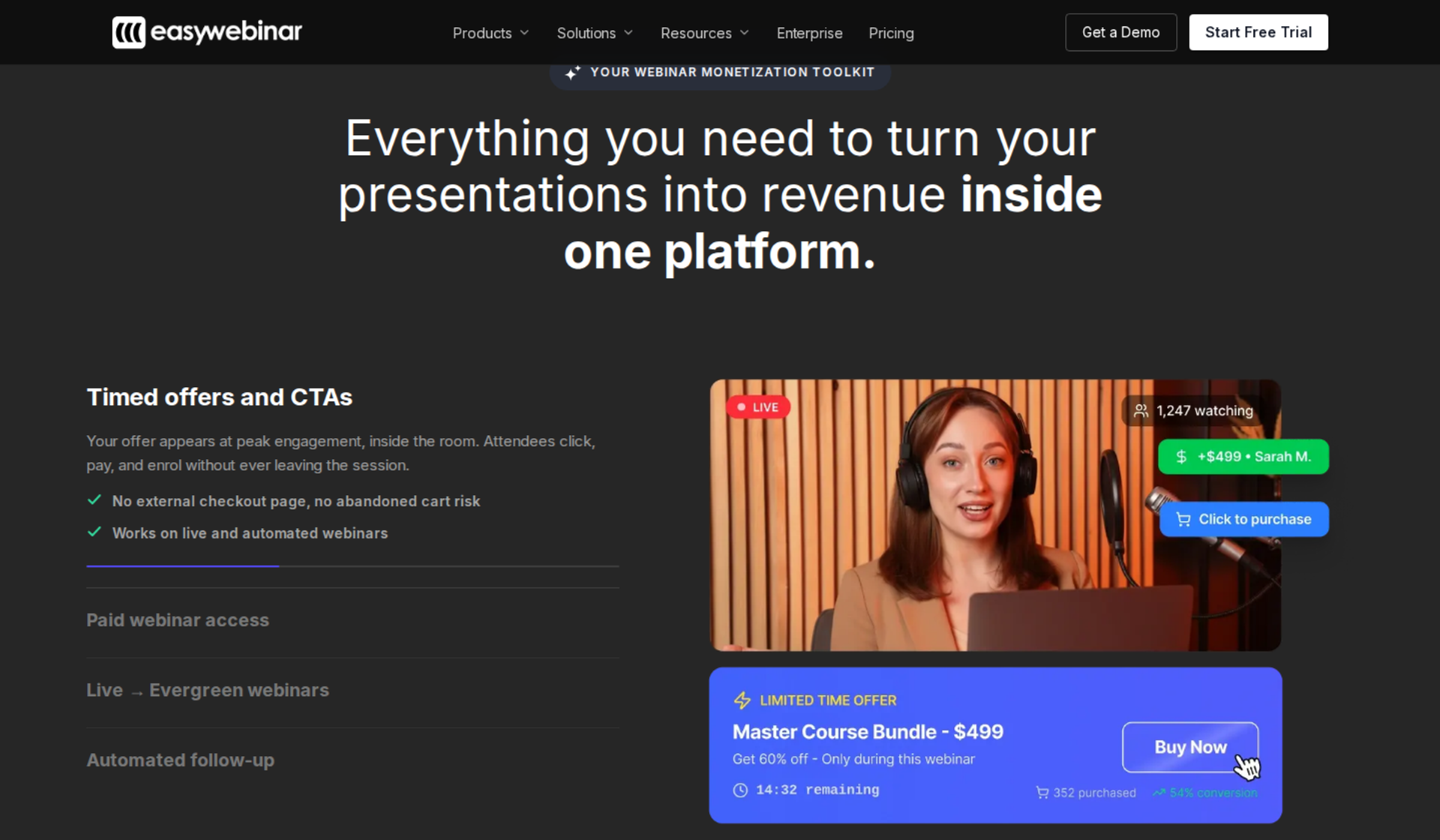The height and width of the screenshot is (840, 1440).
Task: Expand the Paid webinar access section
Action: coord(352,621)
